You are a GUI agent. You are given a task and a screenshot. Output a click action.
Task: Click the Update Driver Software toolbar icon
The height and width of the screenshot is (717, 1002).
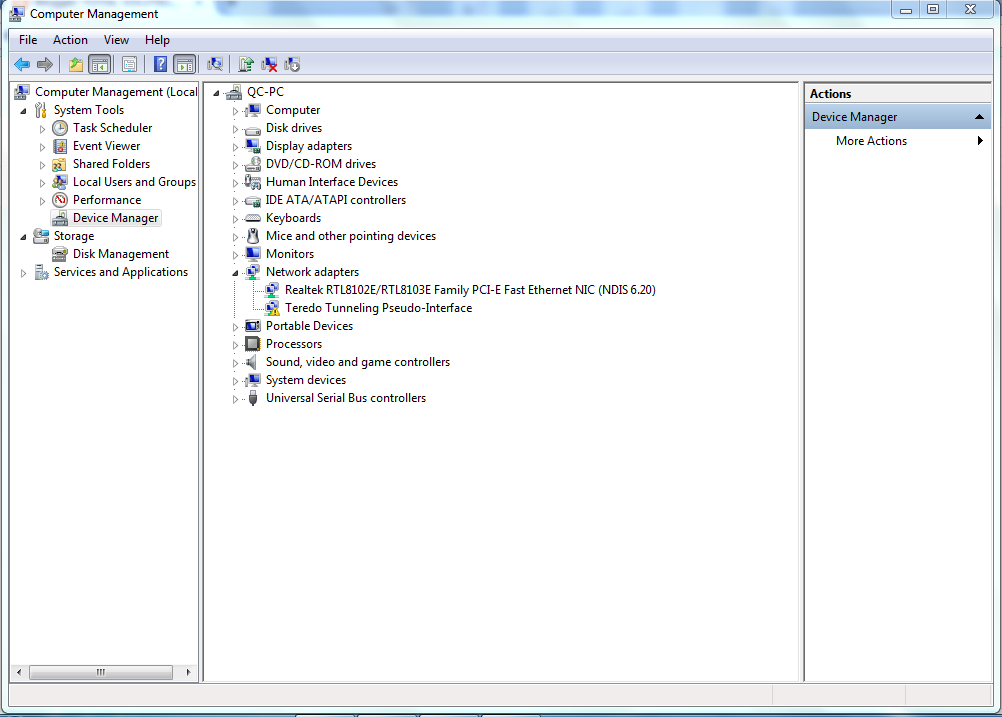pyautogui.click(x=245, y=64)
